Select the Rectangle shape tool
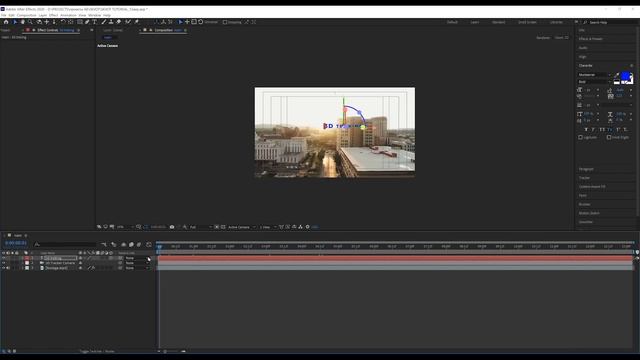Image resolution: width=640 pixels, height=360 pixels. point(80,22)
